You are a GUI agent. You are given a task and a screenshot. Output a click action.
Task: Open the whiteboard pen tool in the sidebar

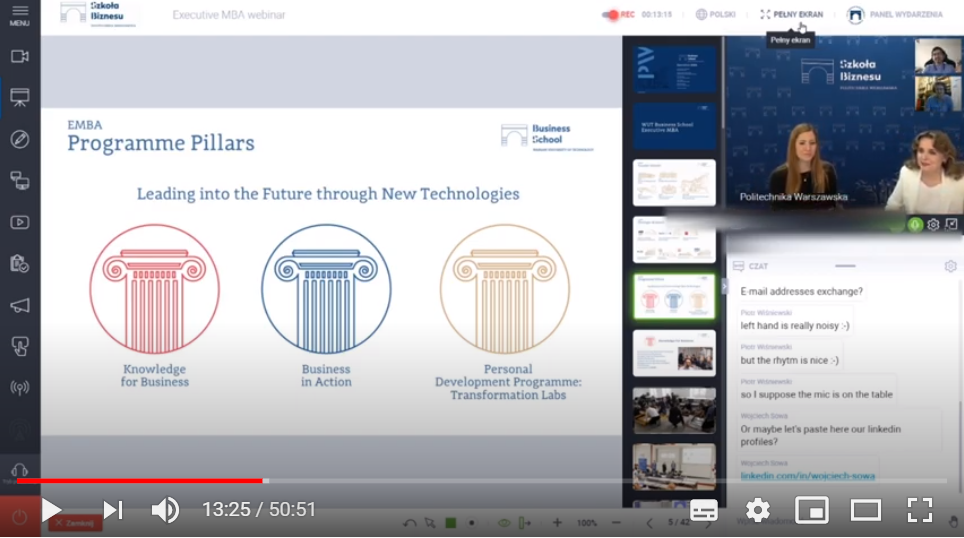(19, 139)
